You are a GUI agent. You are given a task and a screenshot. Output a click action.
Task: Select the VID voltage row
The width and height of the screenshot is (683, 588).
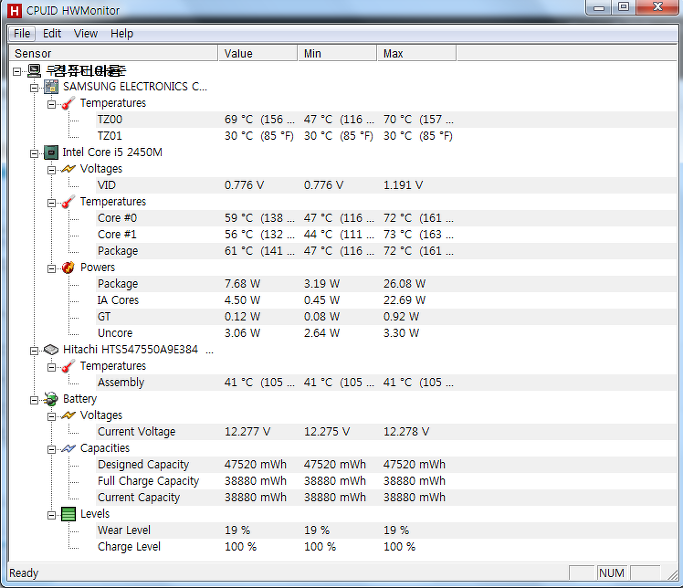pos(386,185)
